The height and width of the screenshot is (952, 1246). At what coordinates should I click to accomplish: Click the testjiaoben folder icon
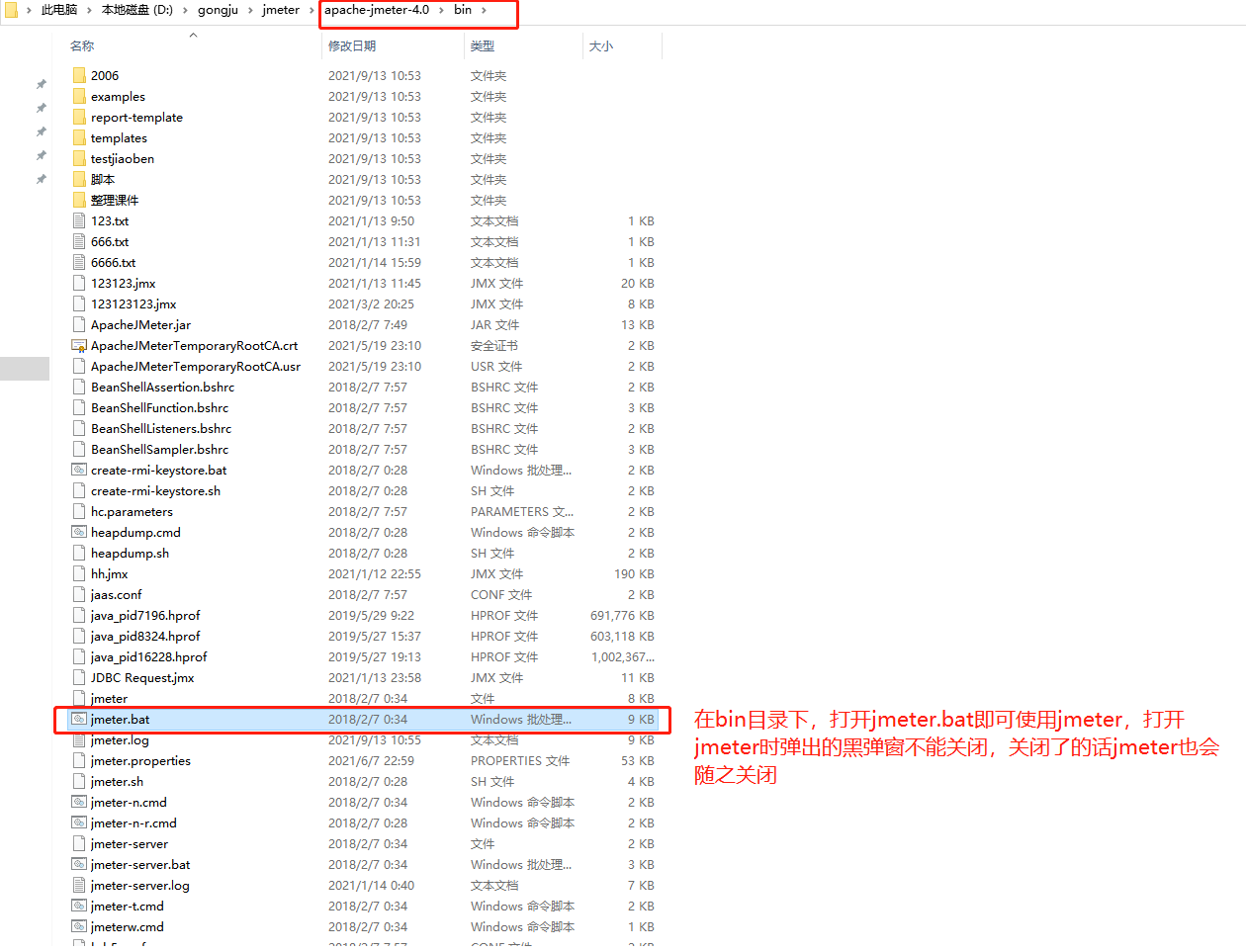pos(79,158)
